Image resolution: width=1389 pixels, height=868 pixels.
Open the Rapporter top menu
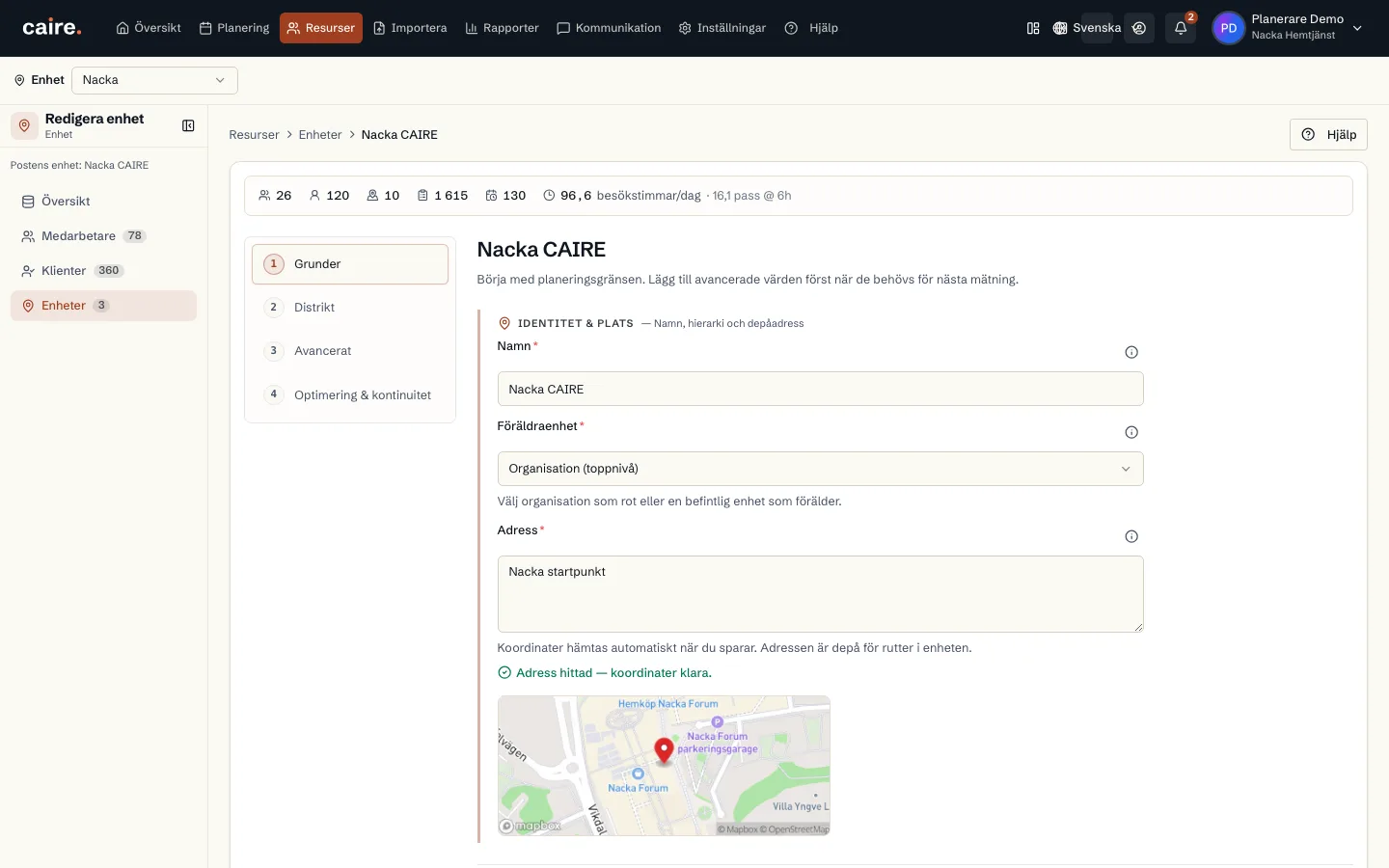pos(502,28)
